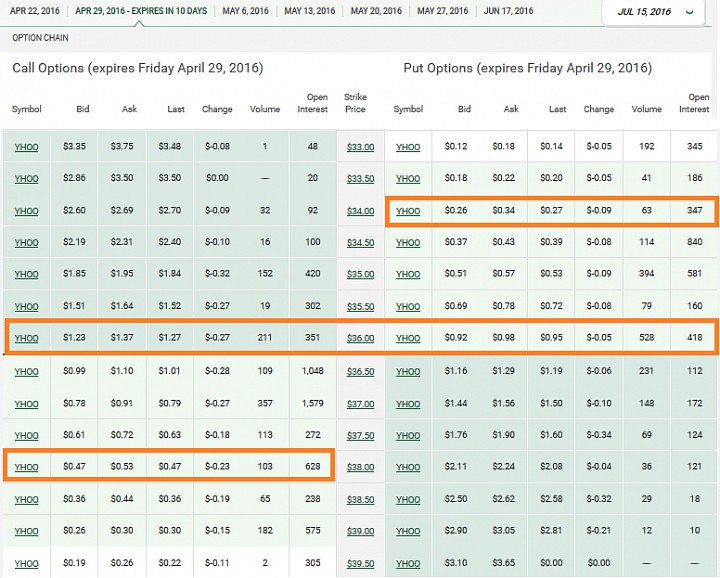
Task: Click the OPTION CHAIN section label
Action: point(40,38)
